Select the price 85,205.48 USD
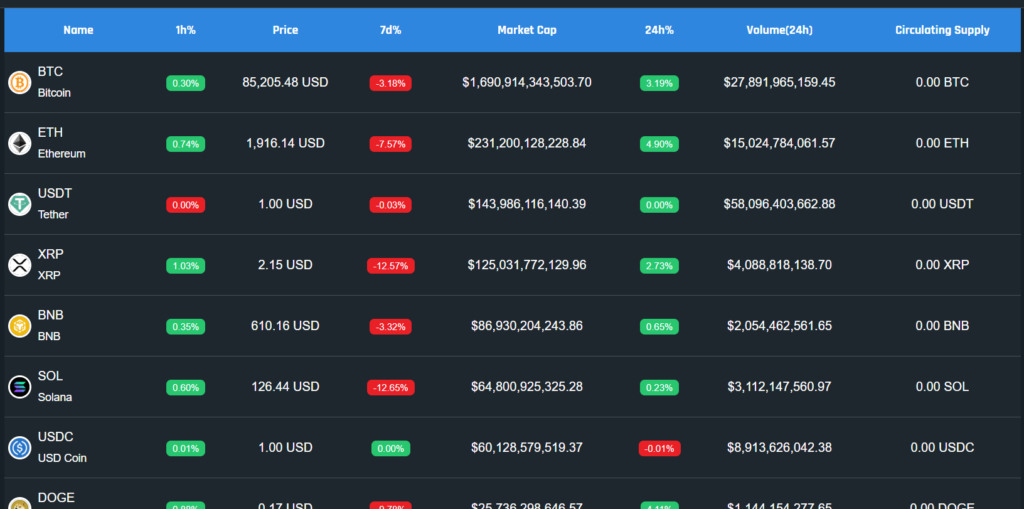1024x509 pixels. (285, 82)
